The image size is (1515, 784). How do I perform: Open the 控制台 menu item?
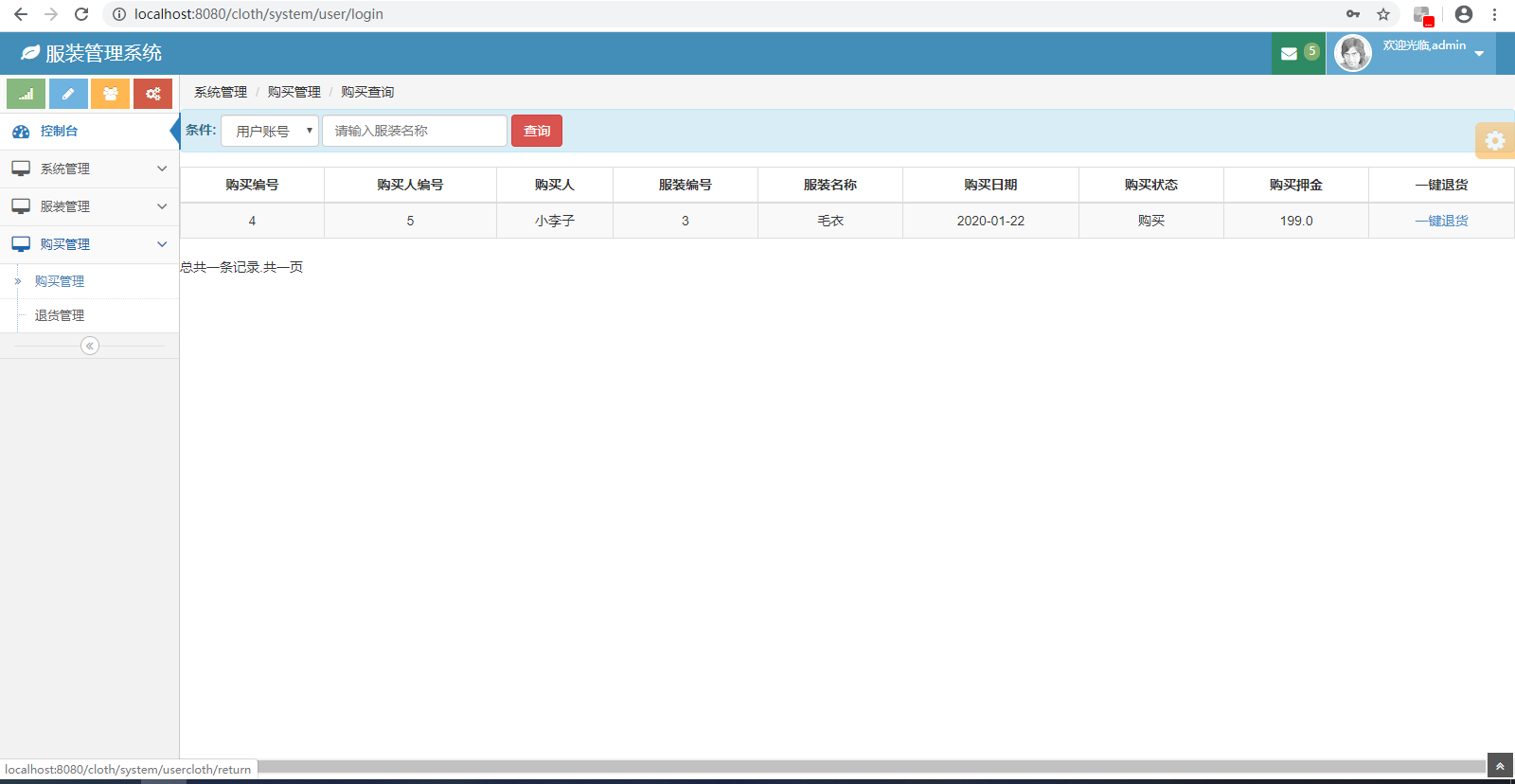(x=90, y=132)
